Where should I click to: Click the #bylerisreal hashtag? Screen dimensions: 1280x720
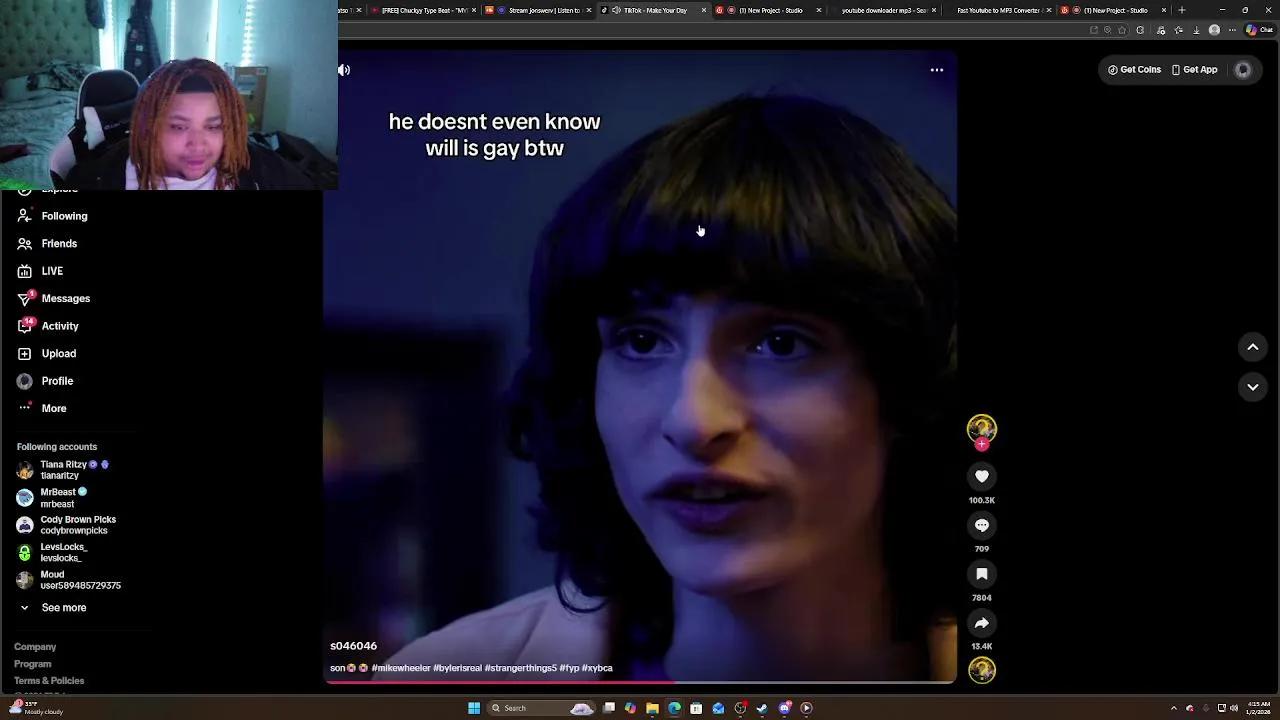[x=457, y=668]
